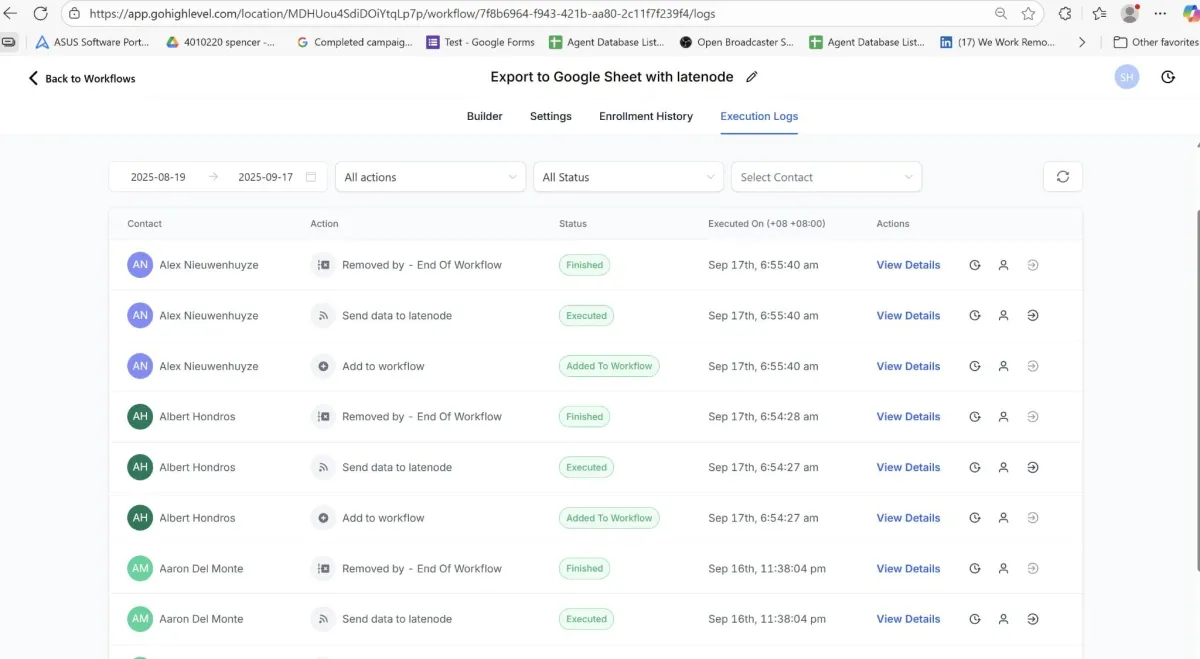Open the browser extensions puzzle icon
This screenshot has height=659, width=1200.
(x=1065, y=14)
